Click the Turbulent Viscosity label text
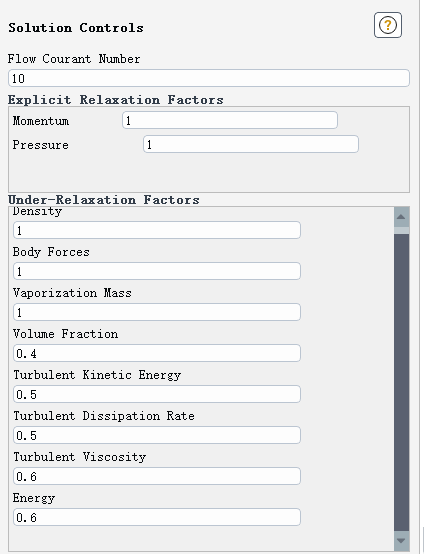424x554 pixels. [80, 457]
